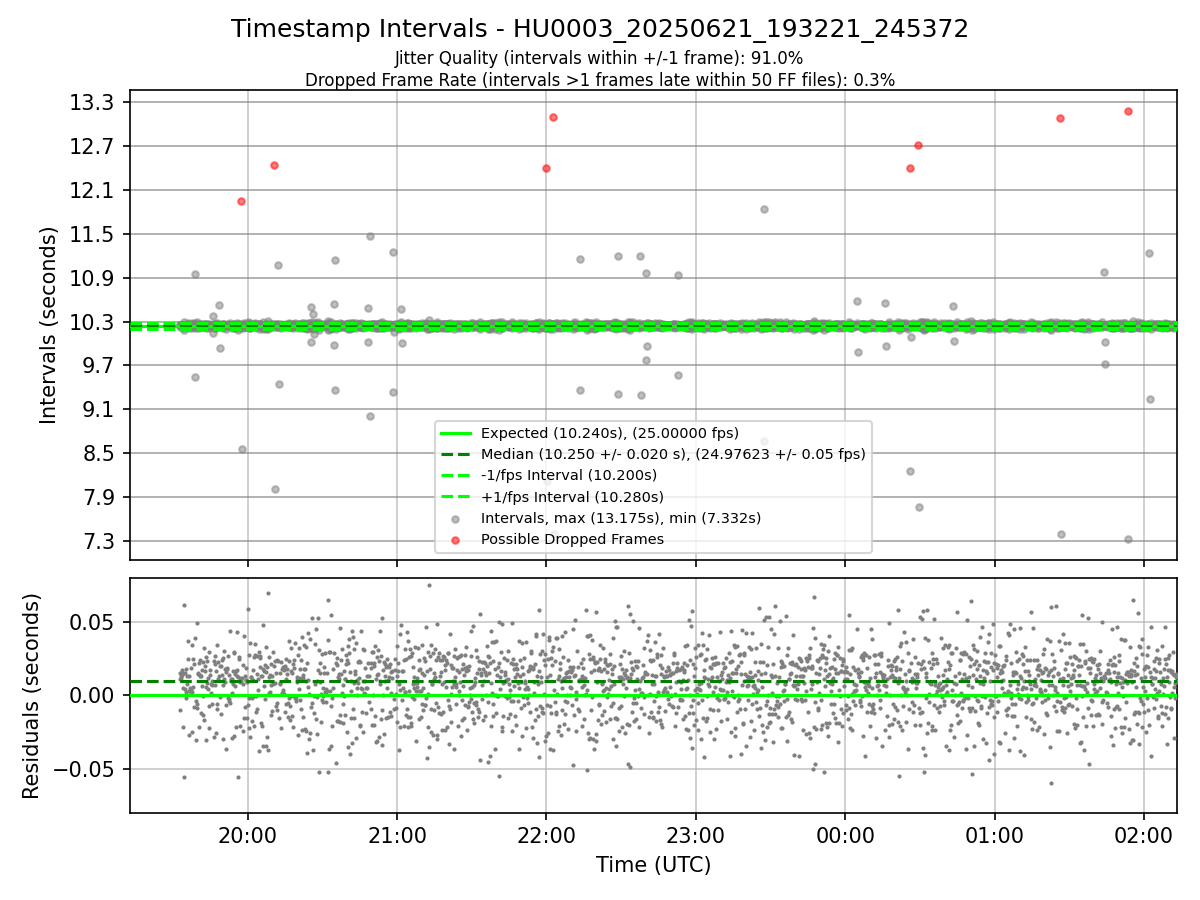This screenshot has height=900, width=1200.
Task: Click the 7.3 y-axis tick label
Action: [99, 542]
